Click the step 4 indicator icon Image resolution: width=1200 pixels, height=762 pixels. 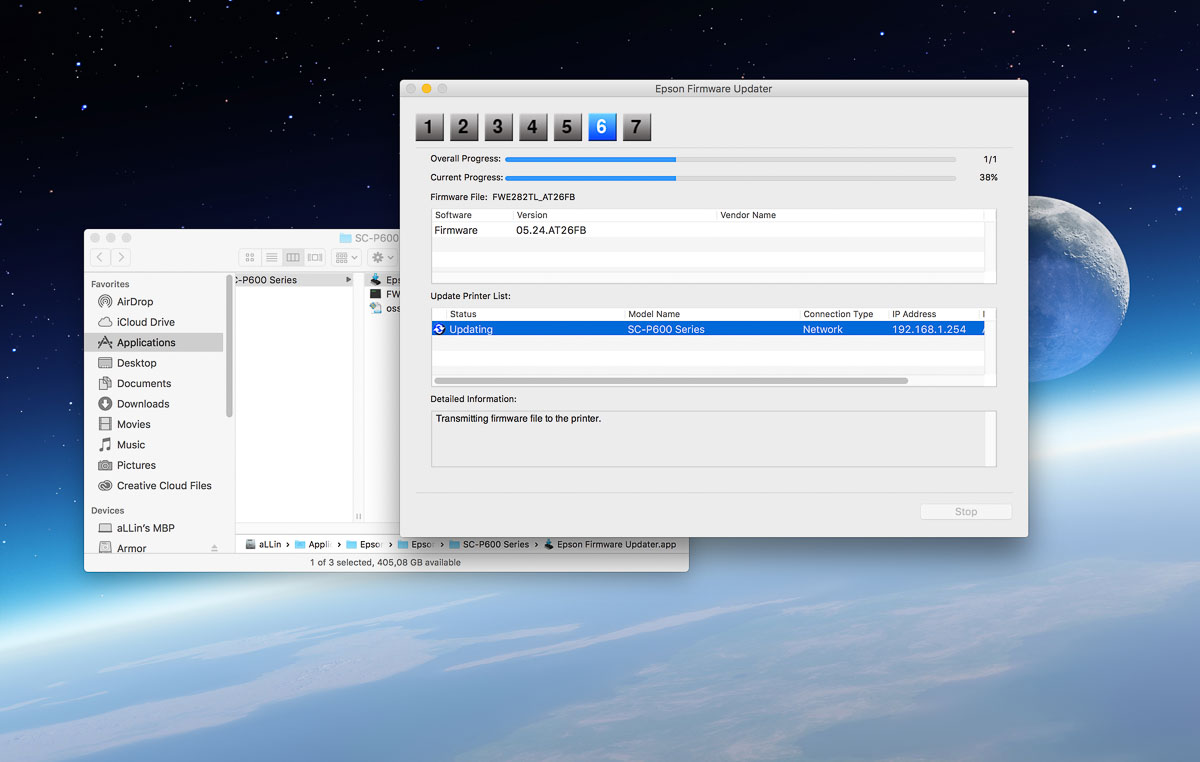pos(532,127)
